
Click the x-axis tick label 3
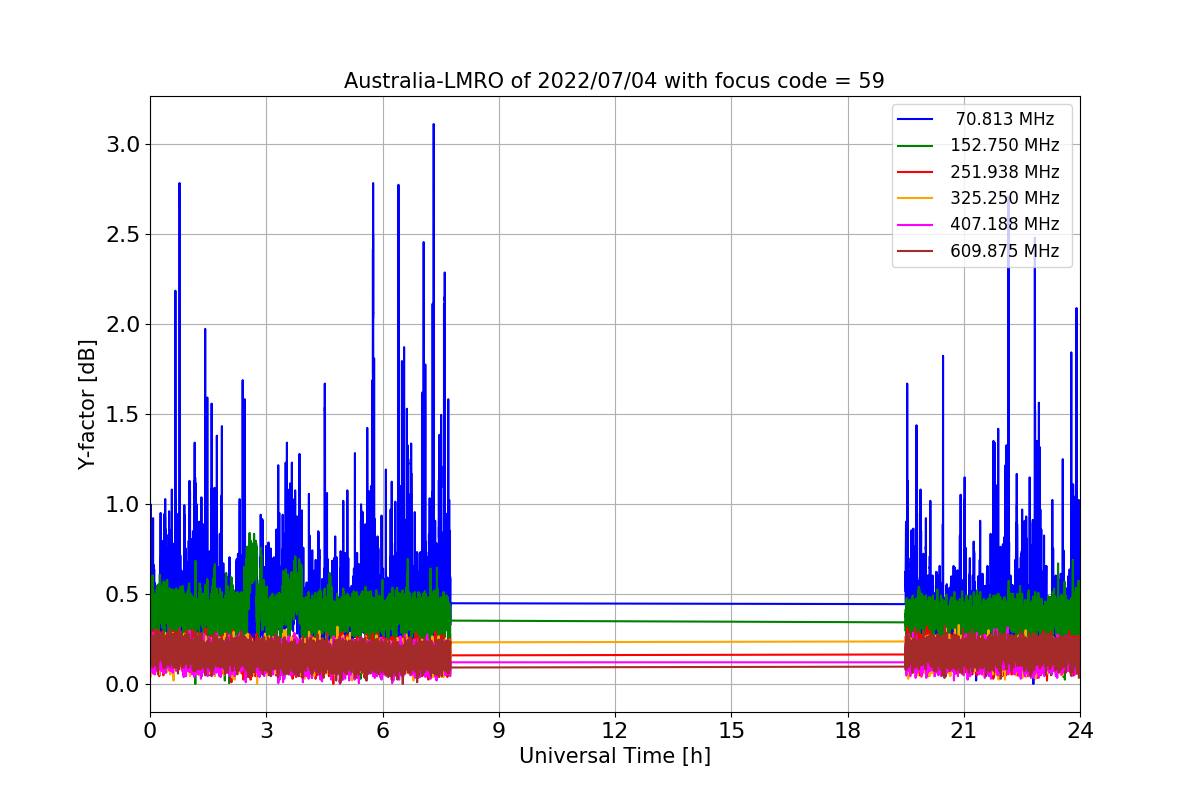pos(266,731)
